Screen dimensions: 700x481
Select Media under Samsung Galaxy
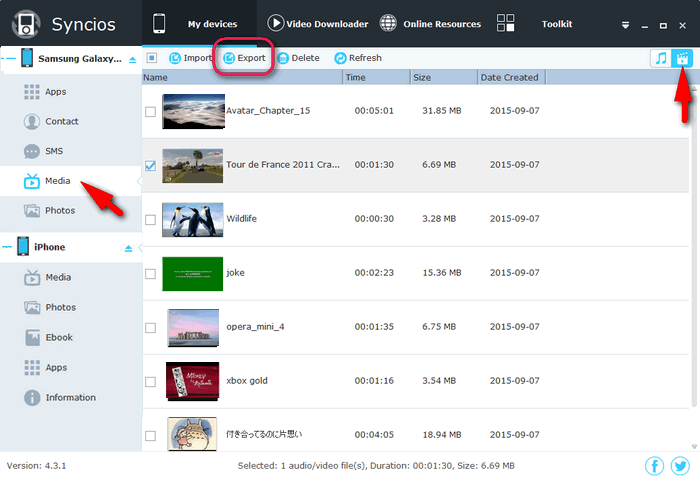pos(71,181)
